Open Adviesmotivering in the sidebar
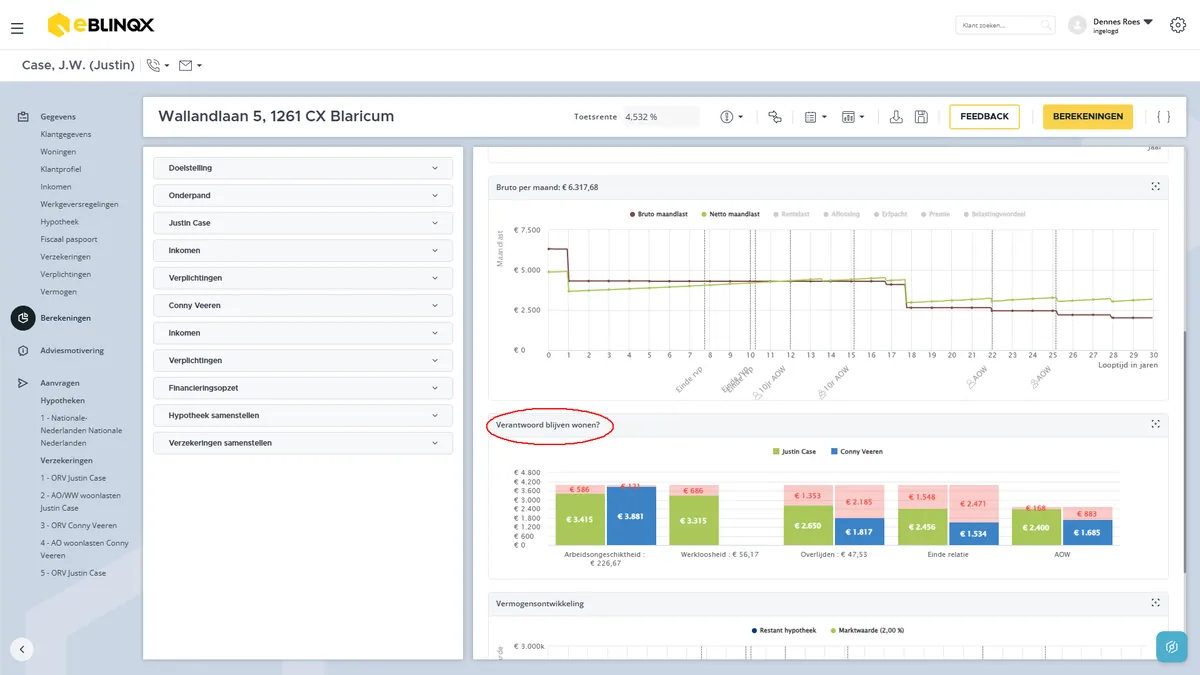1200x675 pixels. pyautogui.click(x=72, y=351)
